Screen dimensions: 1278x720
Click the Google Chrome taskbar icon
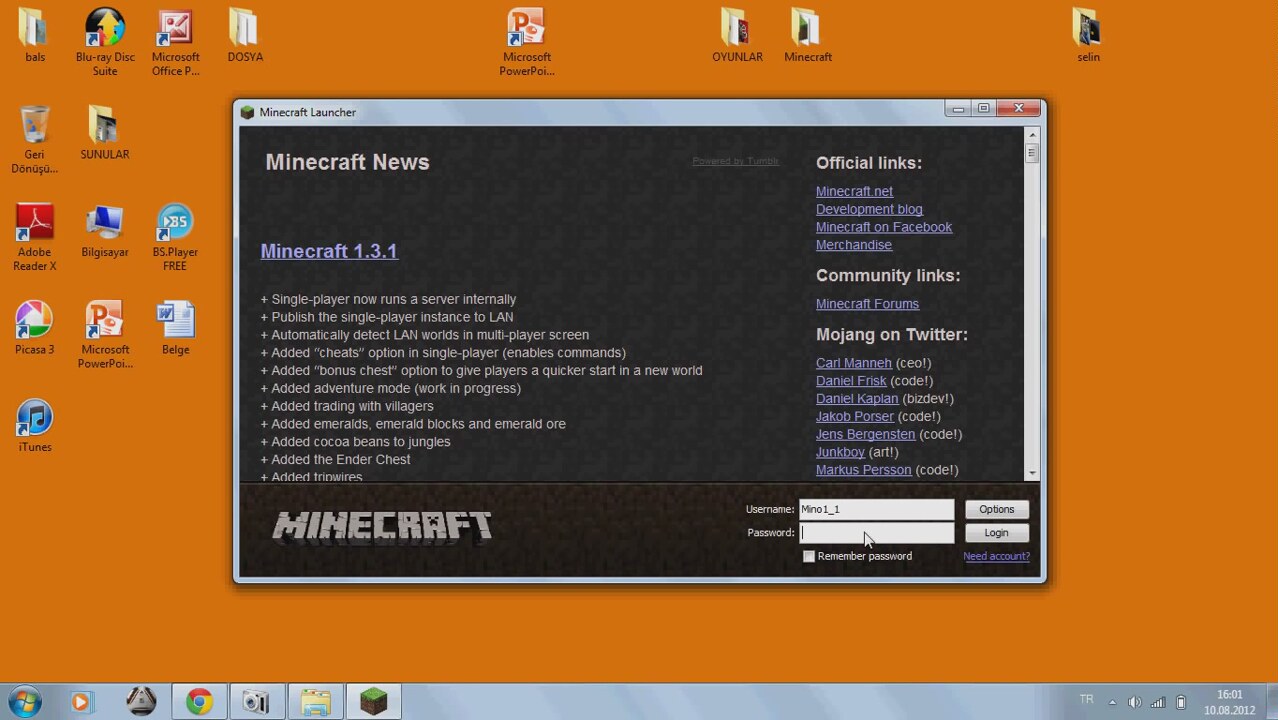(199, 702)
